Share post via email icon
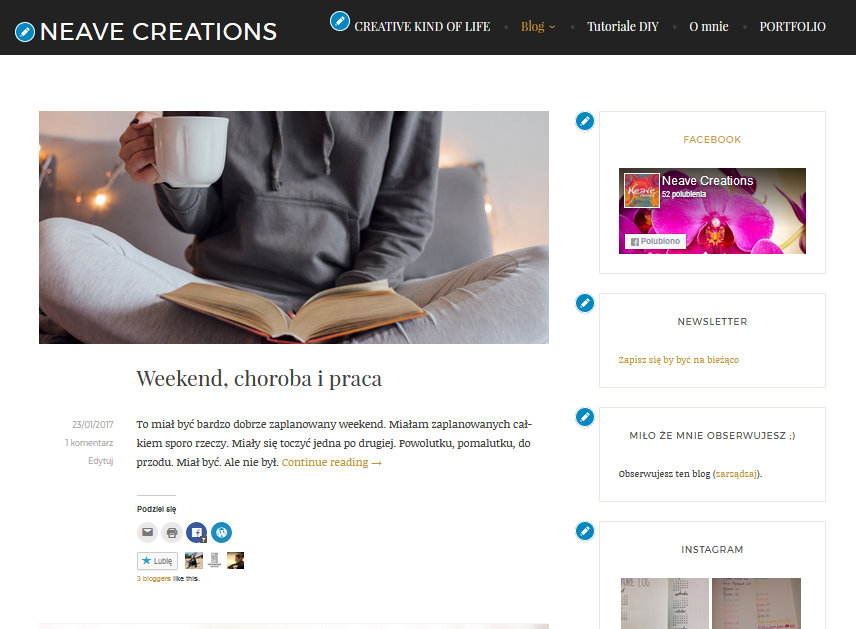This screenshot has height=629, width=856. (147, 532)
